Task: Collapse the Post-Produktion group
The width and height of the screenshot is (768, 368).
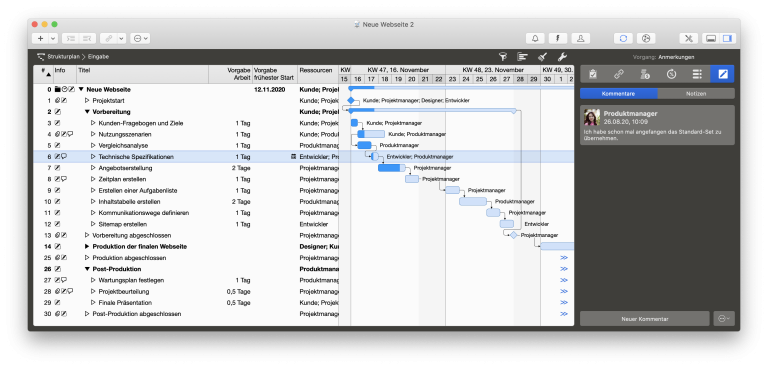Action: [x=87, y=269]
